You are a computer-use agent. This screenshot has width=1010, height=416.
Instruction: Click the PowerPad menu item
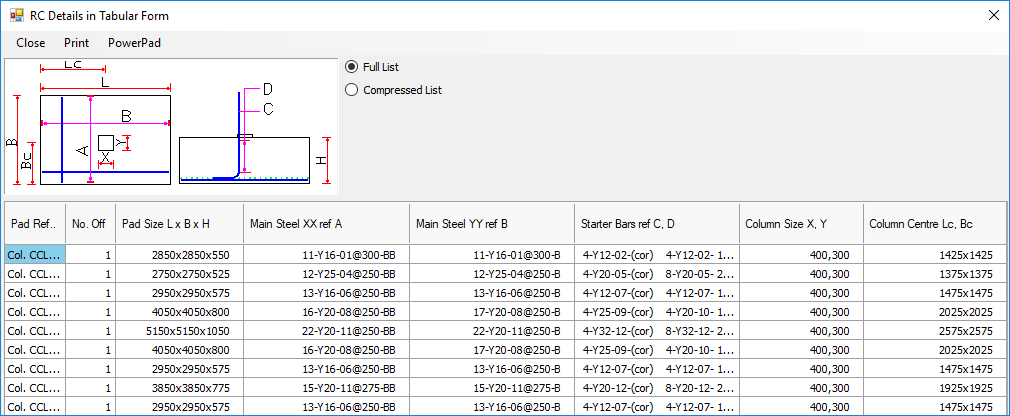point(134,43)
